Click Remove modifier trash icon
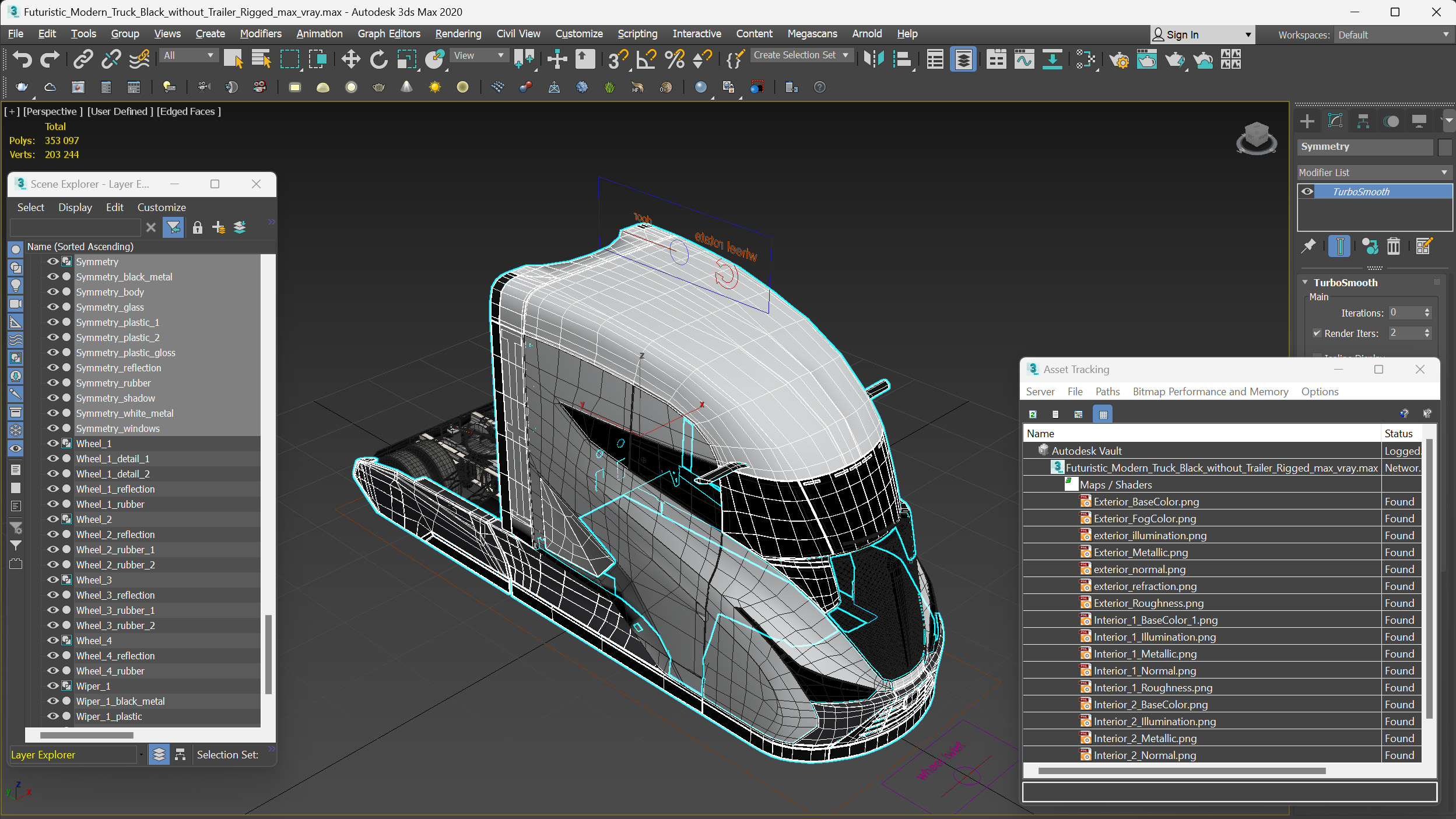 point(1394,246)
